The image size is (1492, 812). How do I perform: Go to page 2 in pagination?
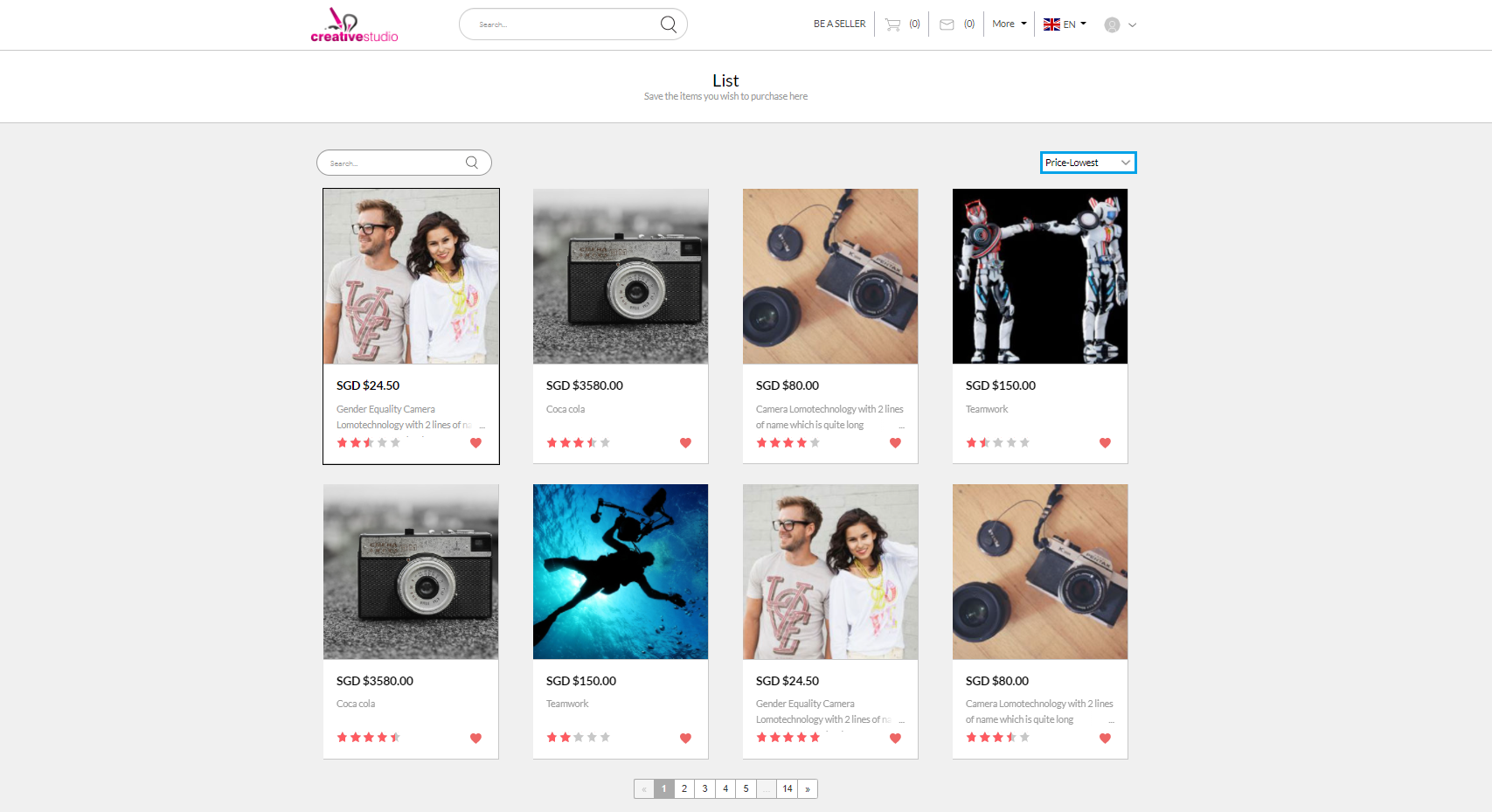coord(684,789)
